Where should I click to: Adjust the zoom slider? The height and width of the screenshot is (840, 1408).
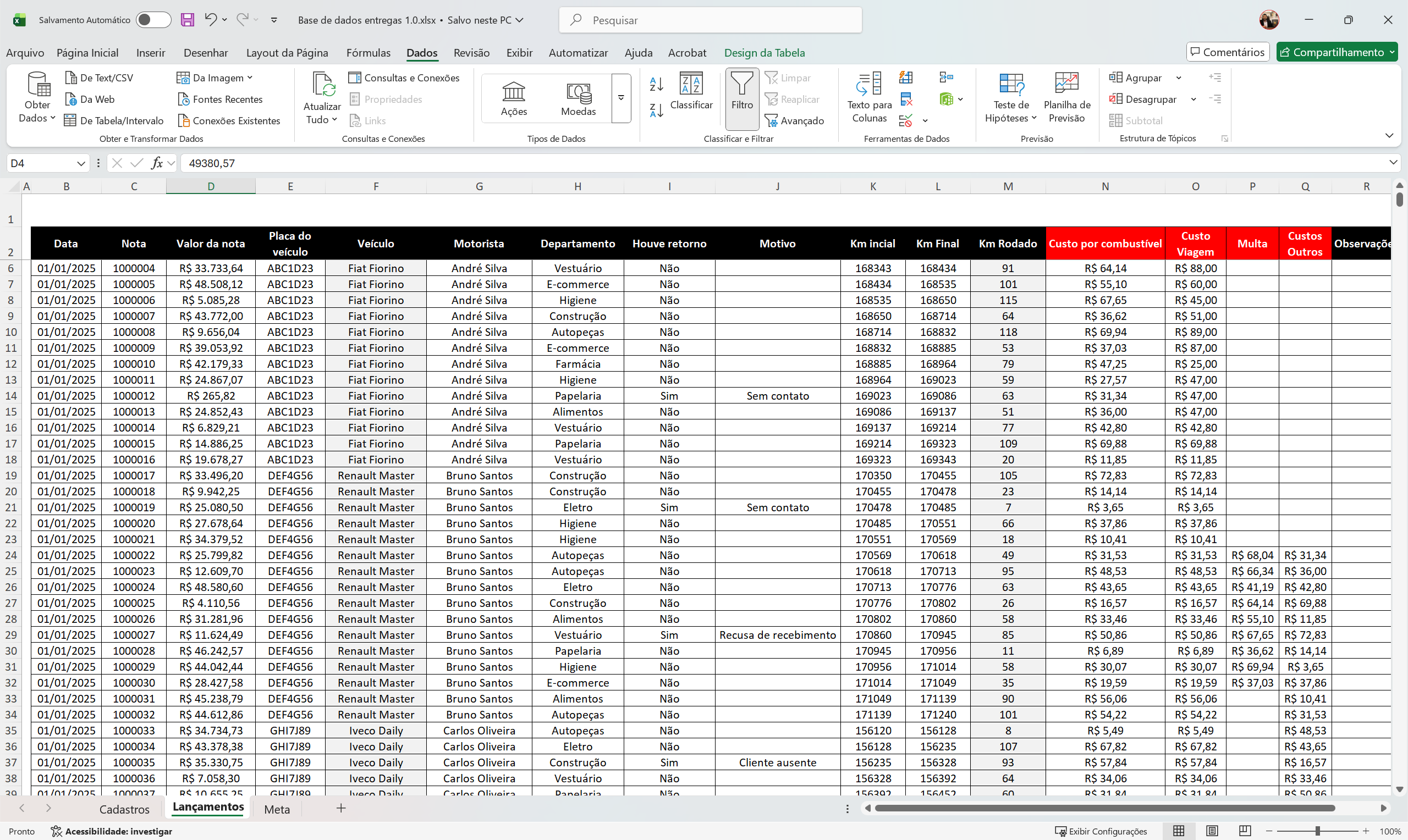point(1319,831)
